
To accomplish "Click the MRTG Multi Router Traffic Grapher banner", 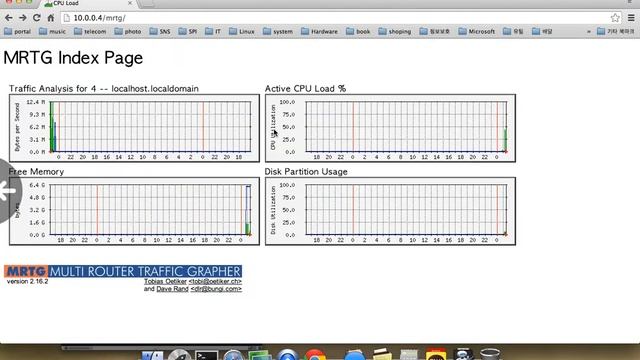I will tap(123, 271).
